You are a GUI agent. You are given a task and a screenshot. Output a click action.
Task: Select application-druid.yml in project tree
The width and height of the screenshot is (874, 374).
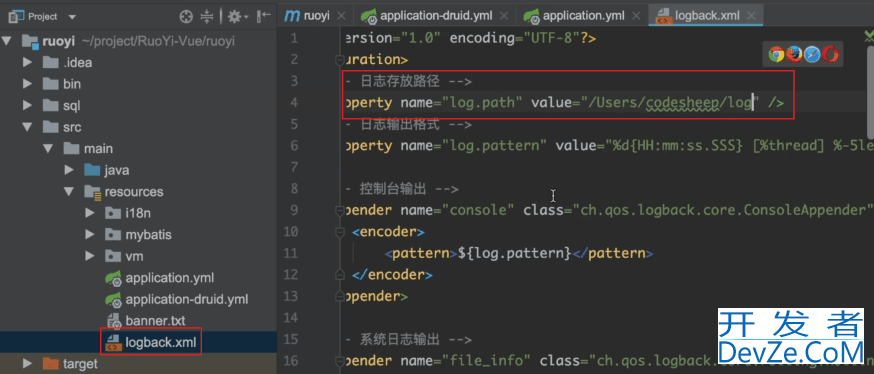pos(187,299)
